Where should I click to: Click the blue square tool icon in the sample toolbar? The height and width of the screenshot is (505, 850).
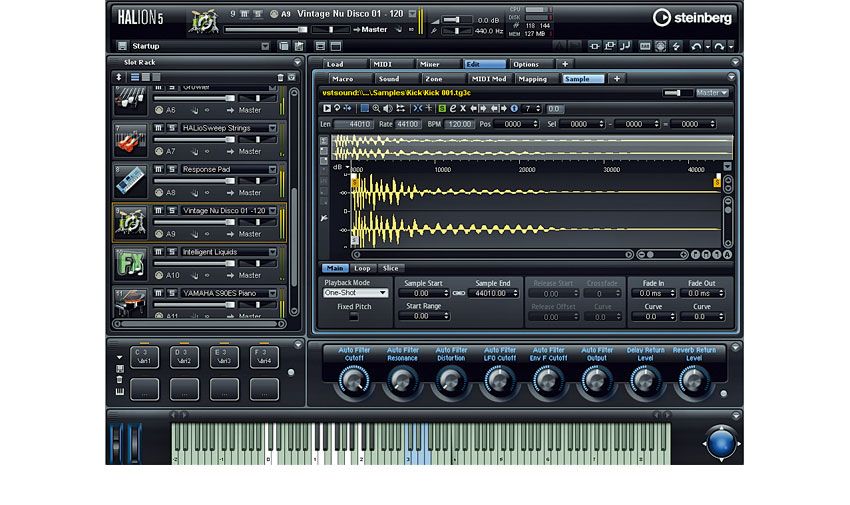point(365,109)
